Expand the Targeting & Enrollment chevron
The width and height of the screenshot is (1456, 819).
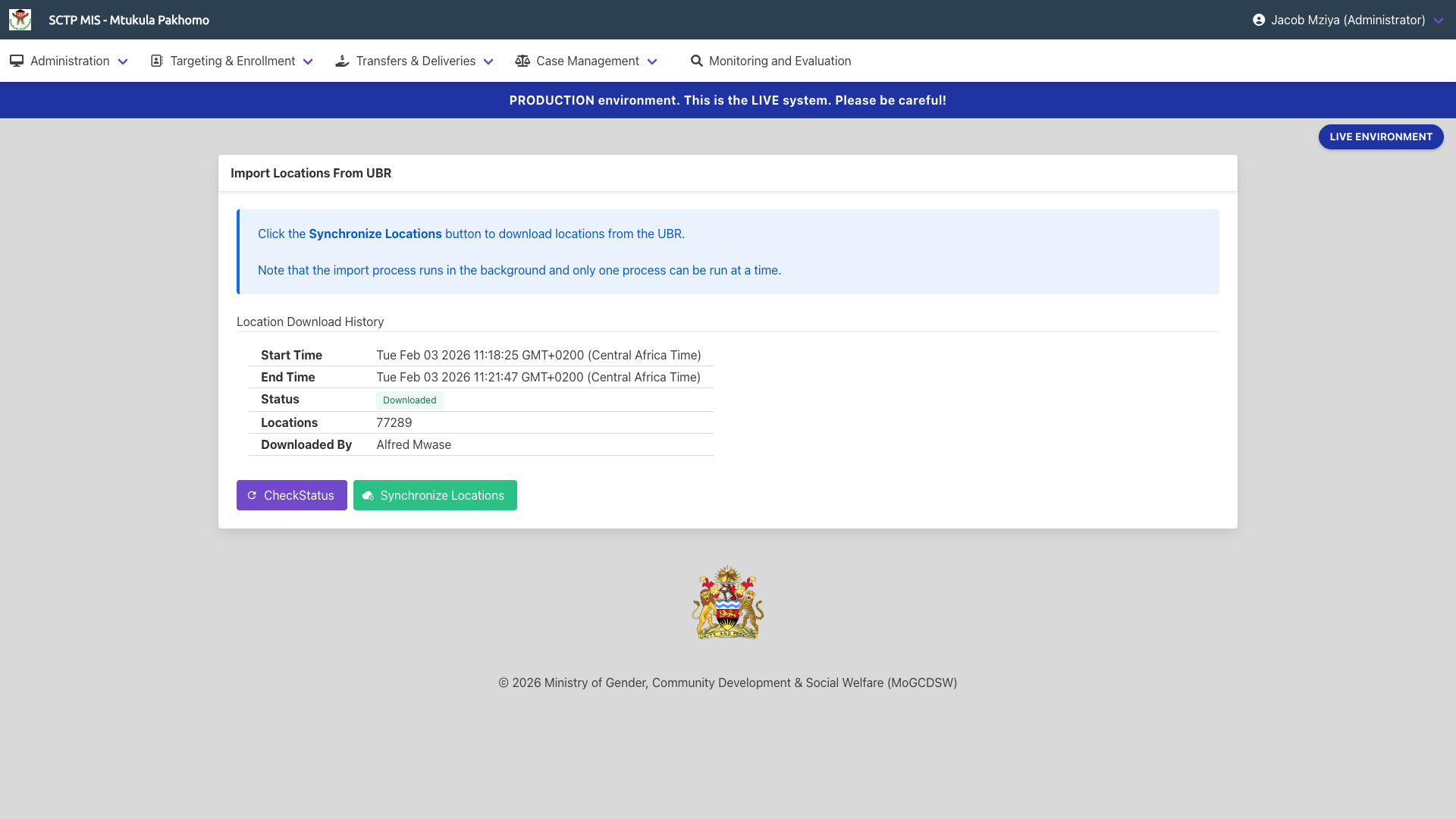[x=308, y=61]
